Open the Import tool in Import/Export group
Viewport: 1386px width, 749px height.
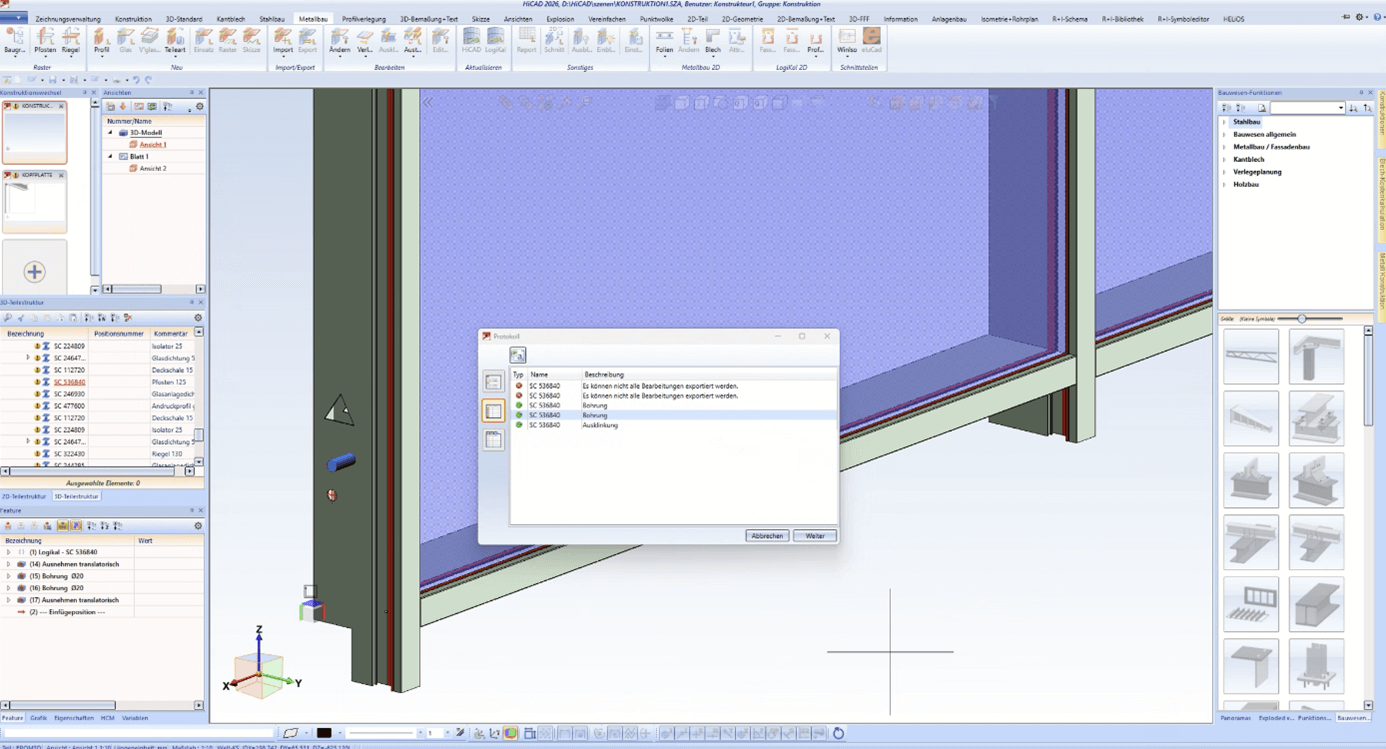click(x=283, y=40)
